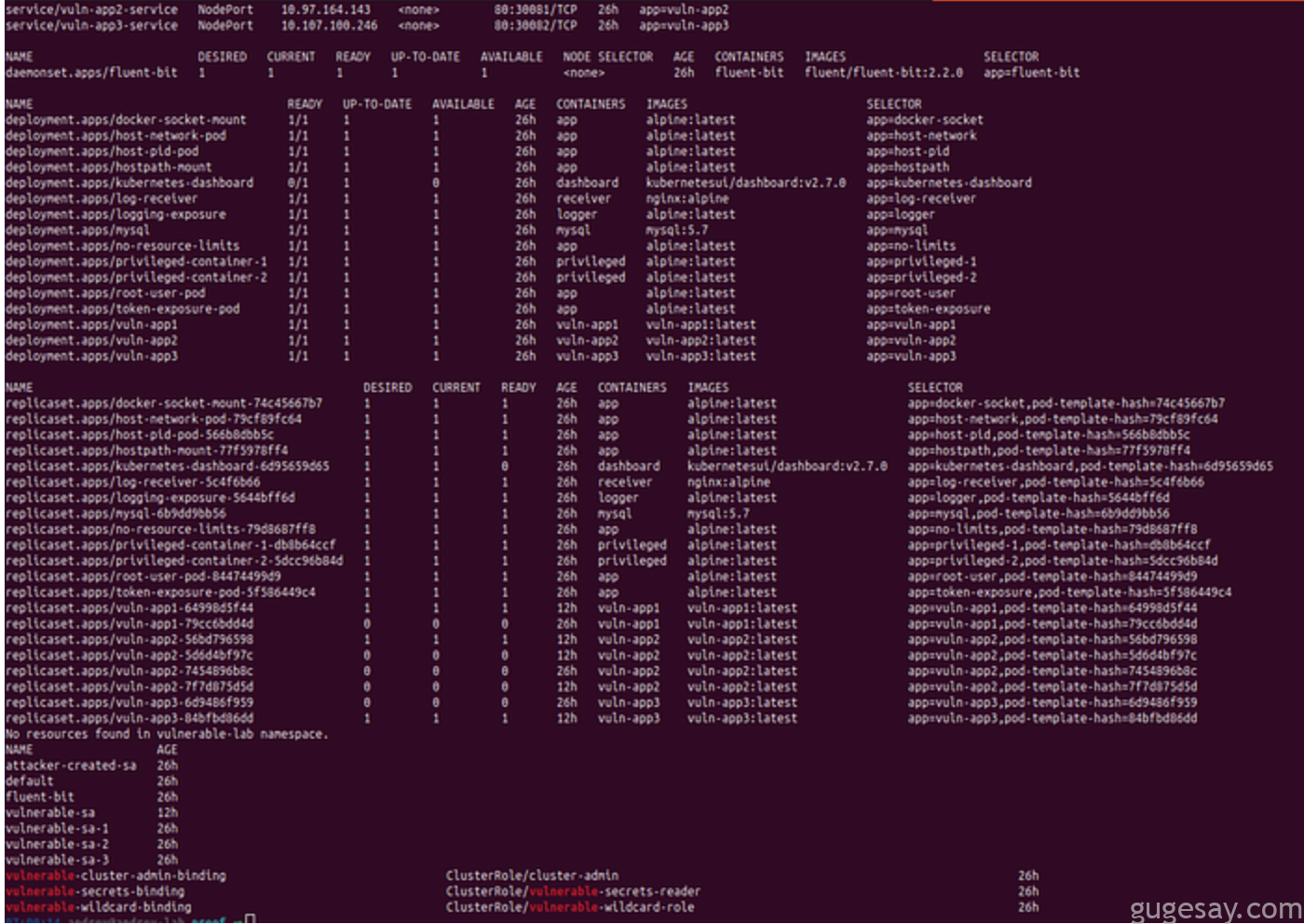The width and height of the screenshot is (1304, 924).
Task: Click vulnerable-wildcard-binding text
Action: [x=99, y=907]
